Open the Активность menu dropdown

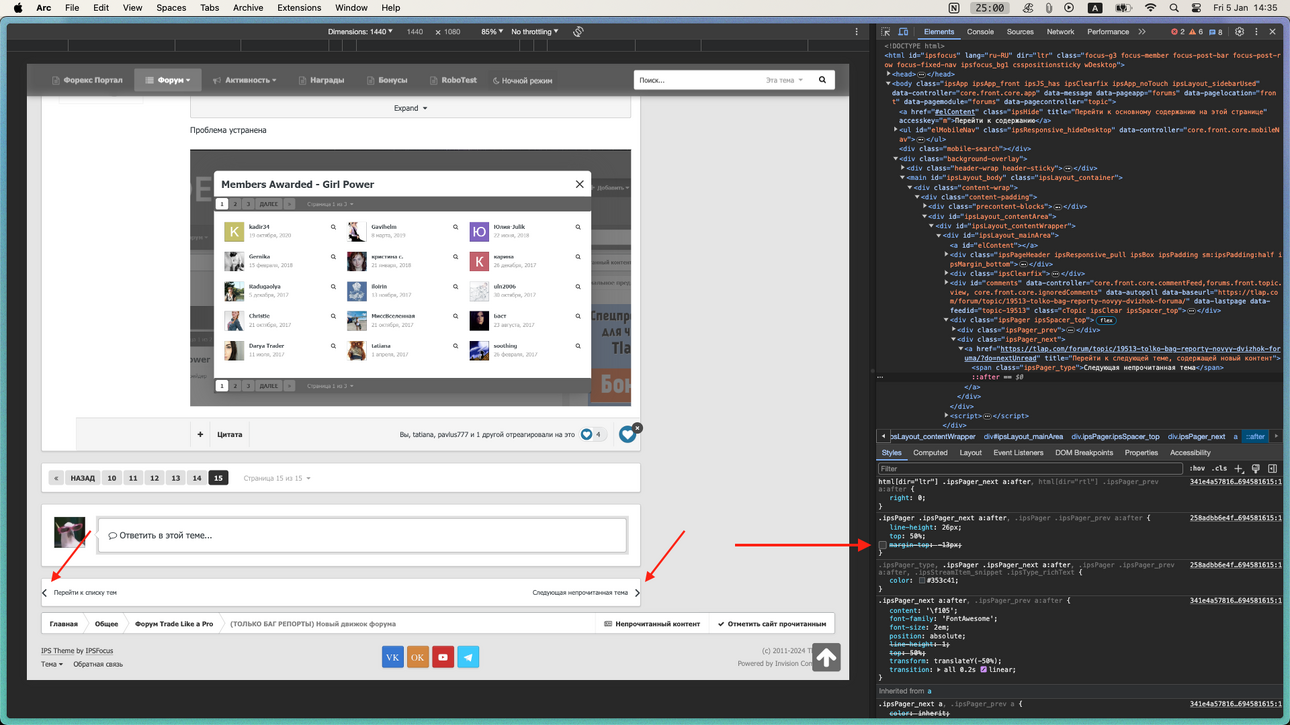(245, 80)
